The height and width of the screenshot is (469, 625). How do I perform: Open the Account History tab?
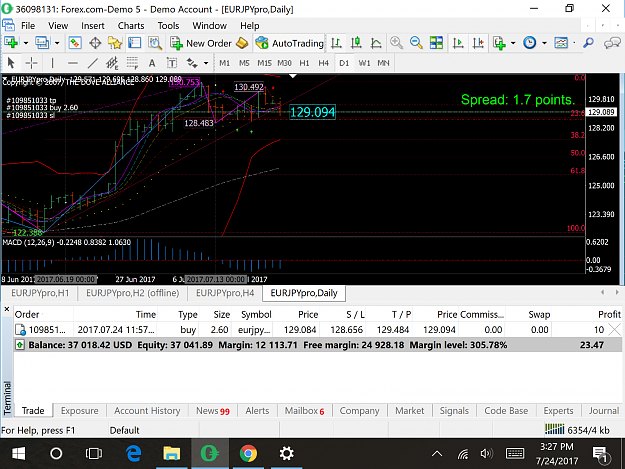(147, 410)
